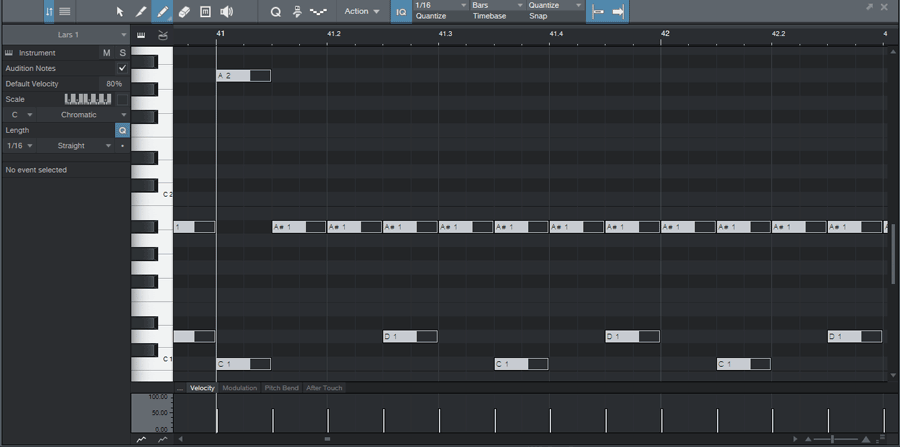Switch to drum view icon

[163, 35]
